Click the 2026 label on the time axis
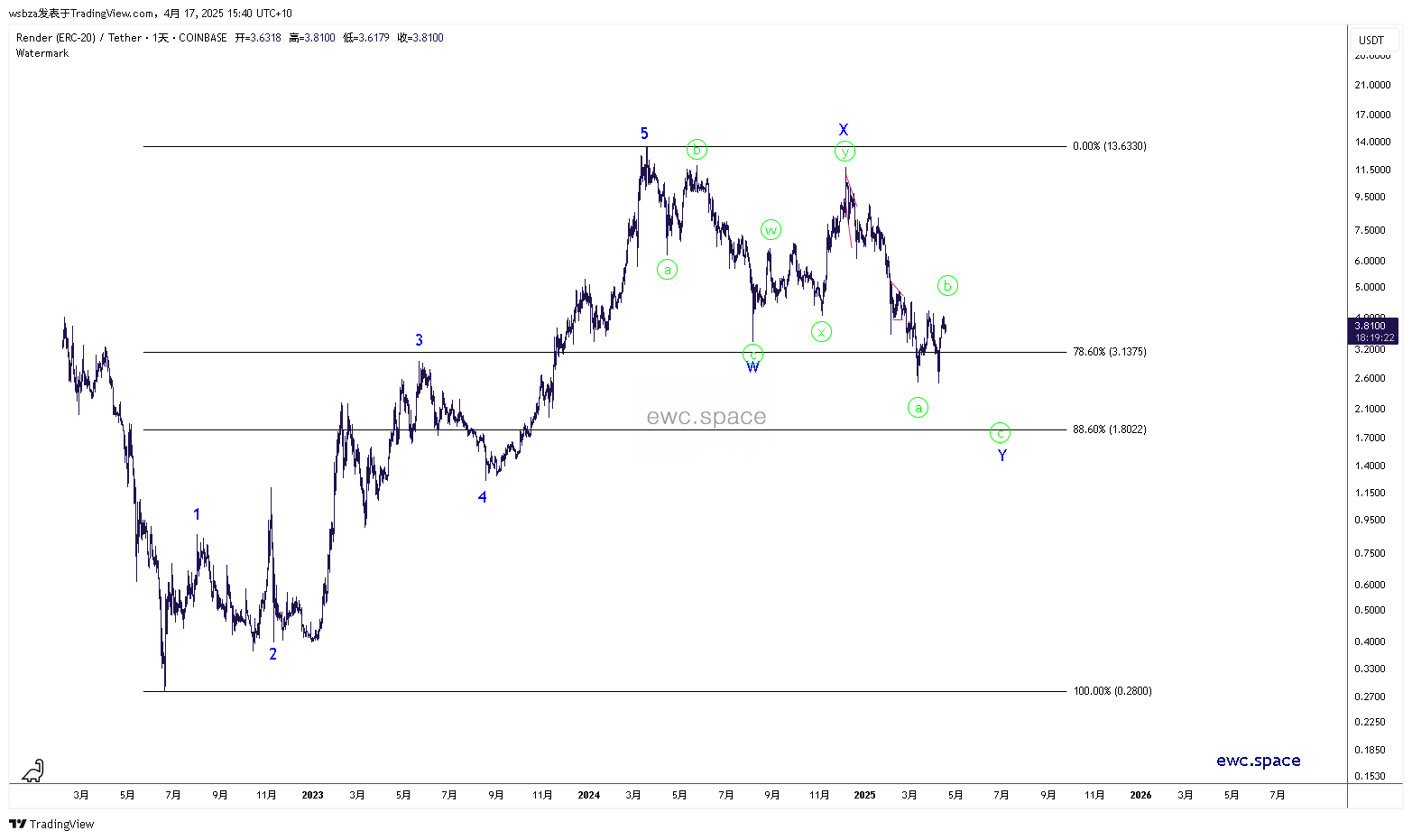The height and width of the screenshot is (840, 1412). point(1140,795)
